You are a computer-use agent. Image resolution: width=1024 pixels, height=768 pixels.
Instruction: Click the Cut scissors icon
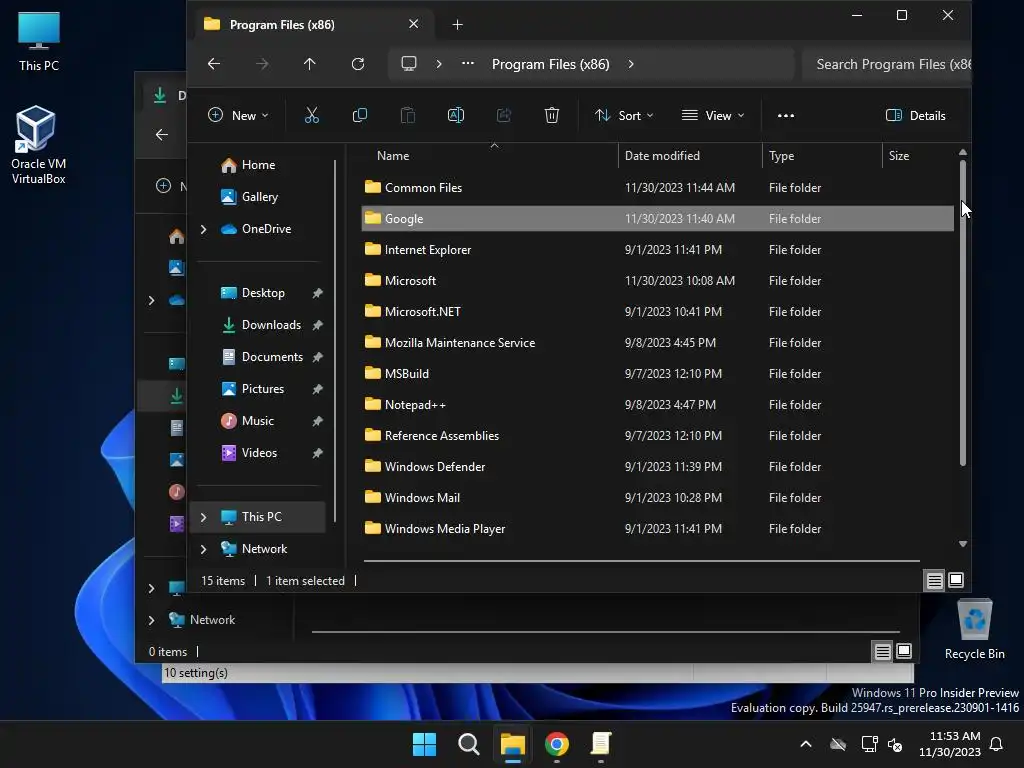(312, 116)
